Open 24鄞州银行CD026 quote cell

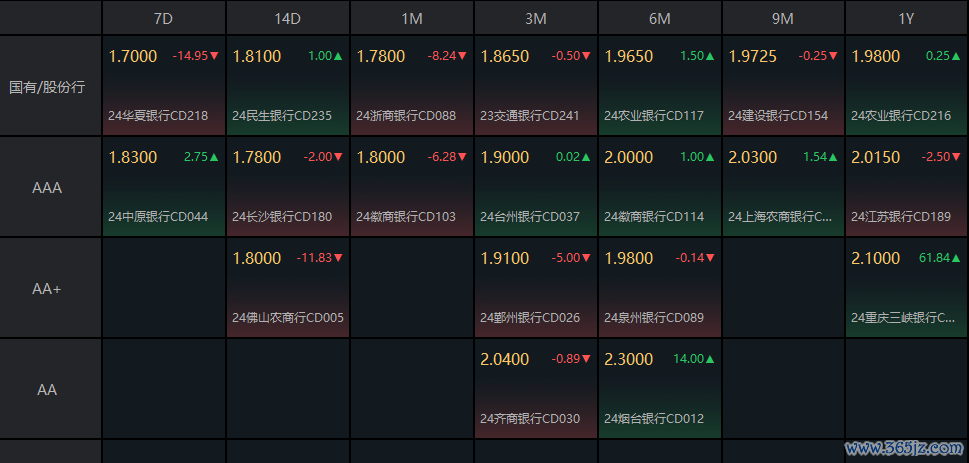(536, 288)
